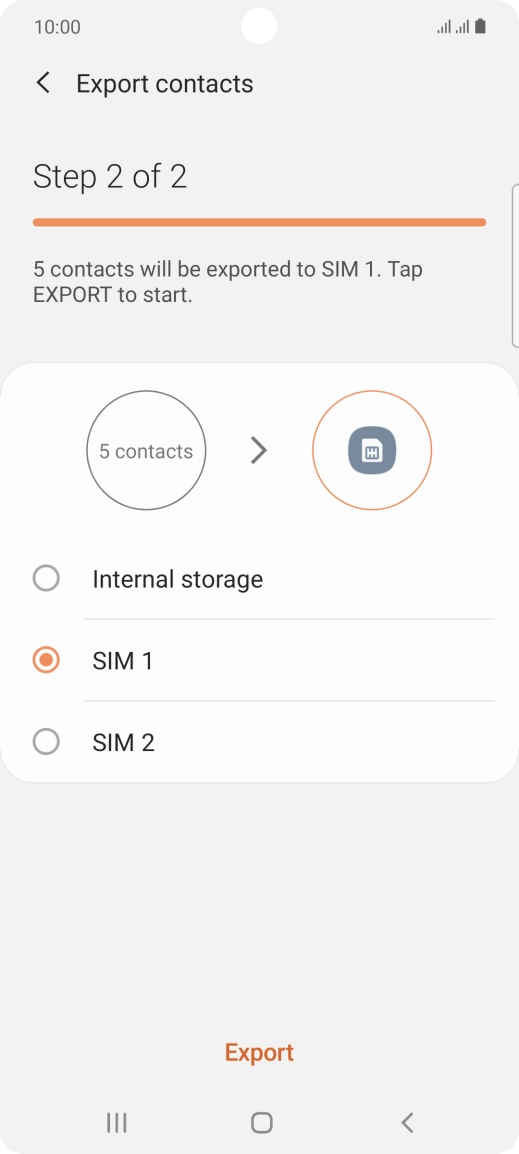Tap the signal strength indicators
Viewport: 519px width, 1154px height.
pyautogui.click(x=453, y=28)
